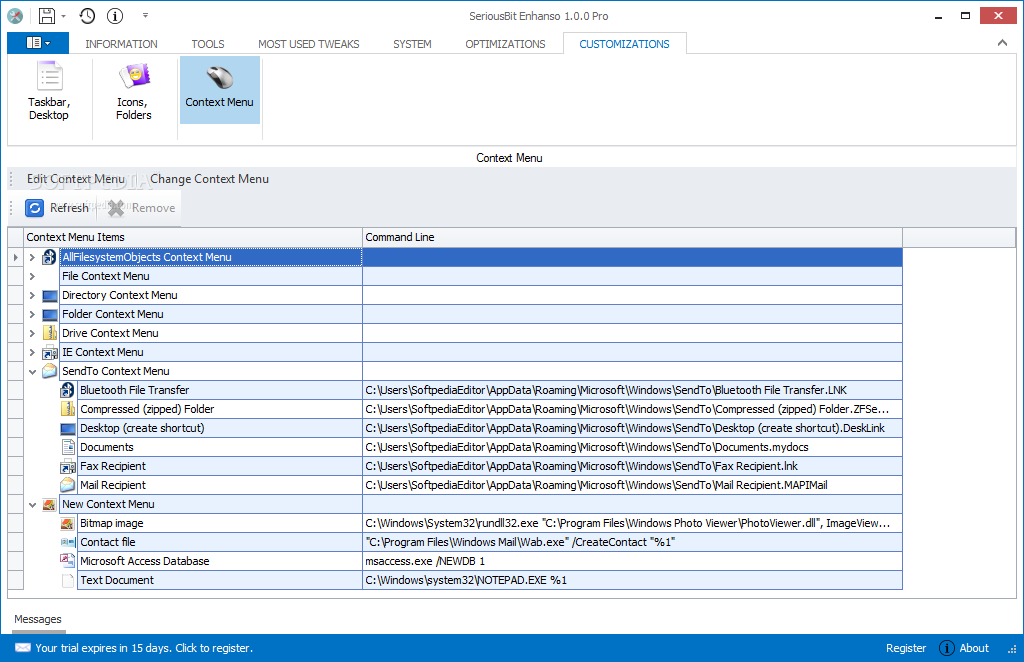Collapse the ribbon with the chevron
The image size is (1024, 662).
pyautogui.click(x=1002, y=43)
